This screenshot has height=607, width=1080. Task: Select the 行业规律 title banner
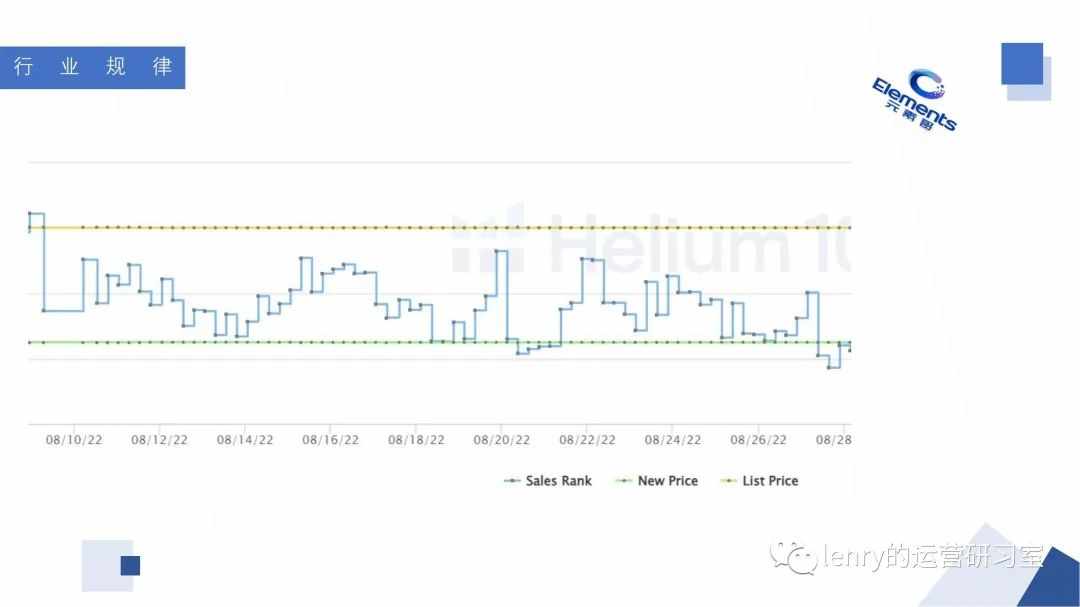click(92, 68)
